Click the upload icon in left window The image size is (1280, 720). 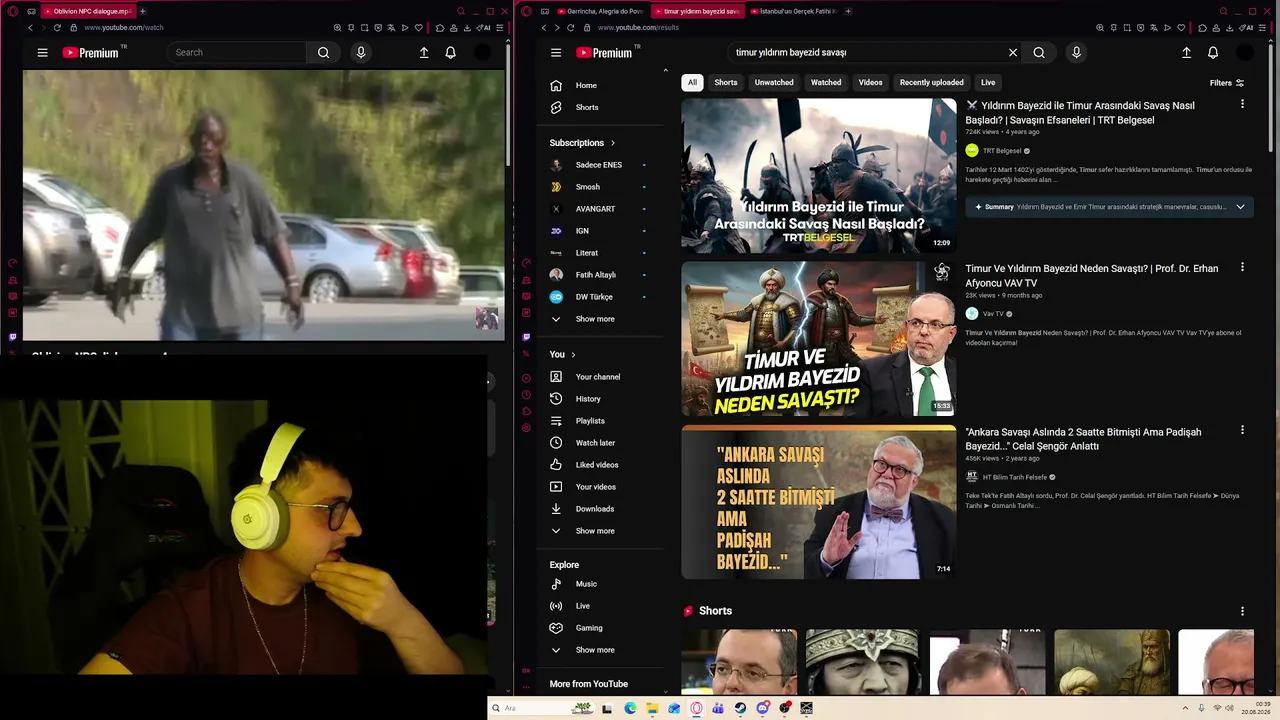coord(424,53)
